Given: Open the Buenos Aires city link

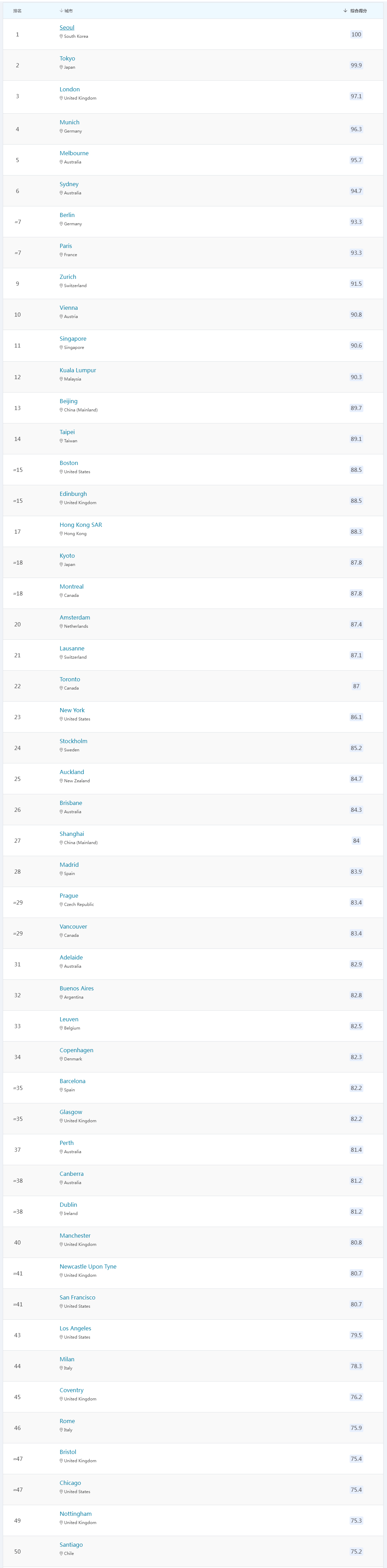Looking at the screenshot, I should pos(77,987).
